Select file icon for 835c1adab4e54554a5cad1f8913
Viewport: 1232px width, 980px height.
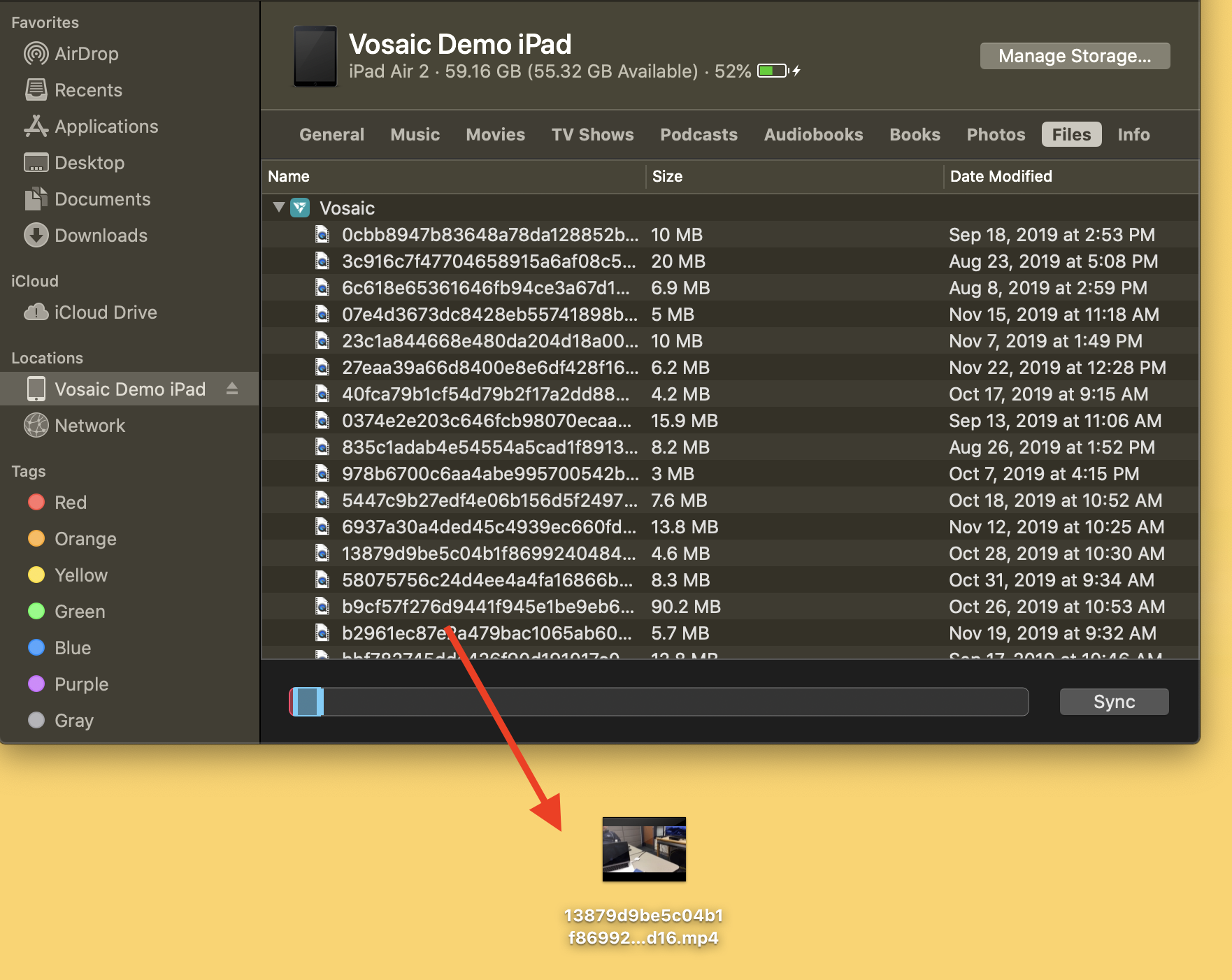(322, 447)
